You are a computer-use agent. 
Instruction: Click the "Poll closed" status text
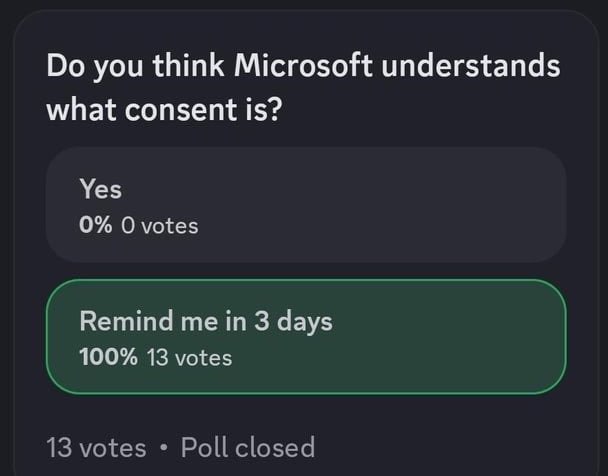246,447
